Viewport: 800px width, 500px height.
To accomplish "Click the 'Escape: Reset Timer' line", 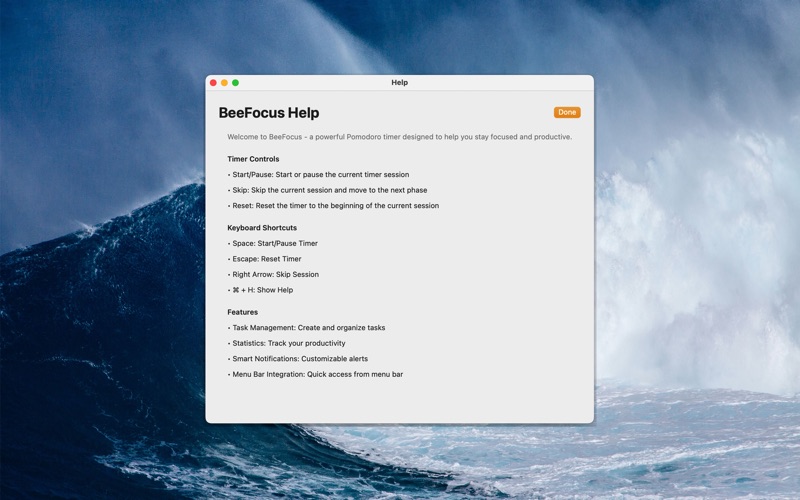I will (264, 259).
